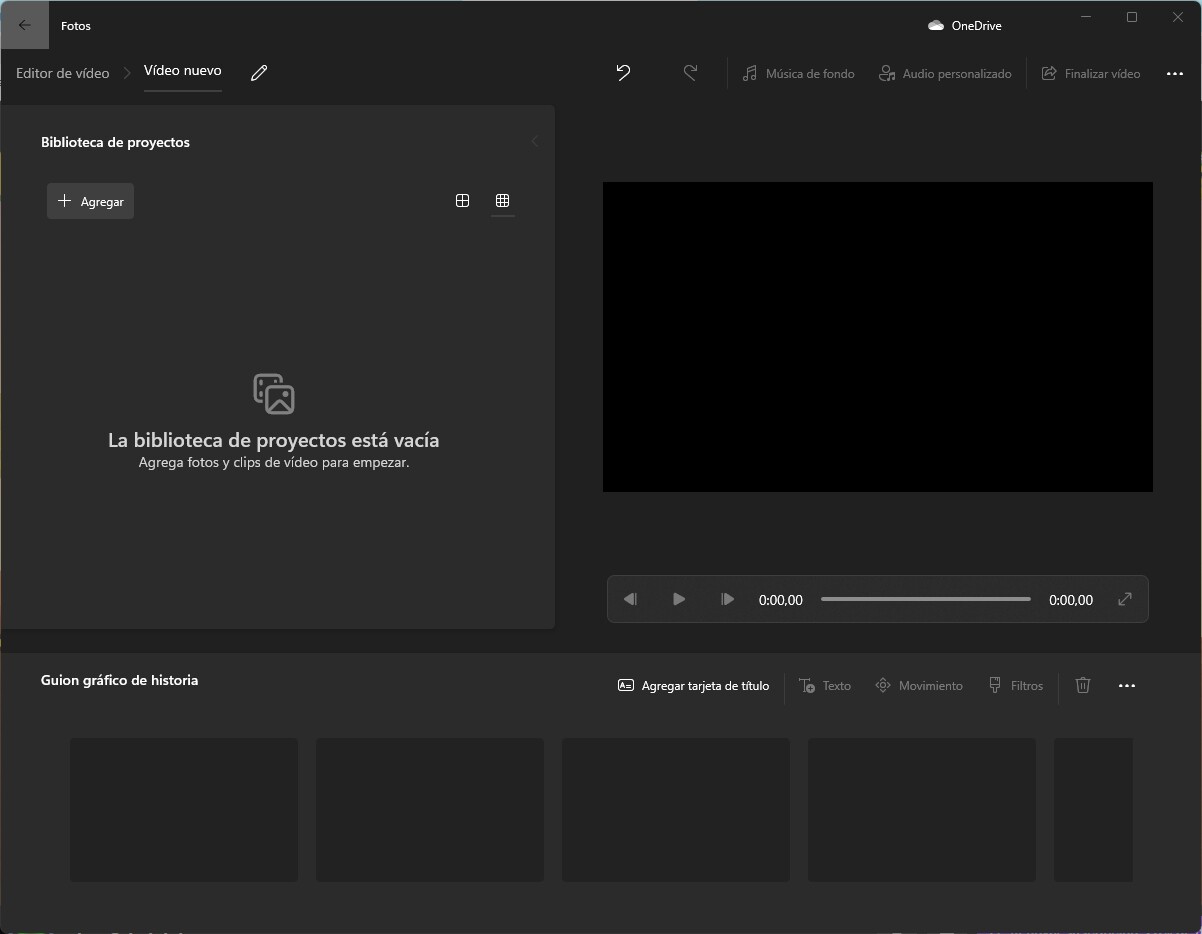Select the Movimiento tool
Image resolution: width=1202 pixels, height=934 pixels.
pos(918,685)
